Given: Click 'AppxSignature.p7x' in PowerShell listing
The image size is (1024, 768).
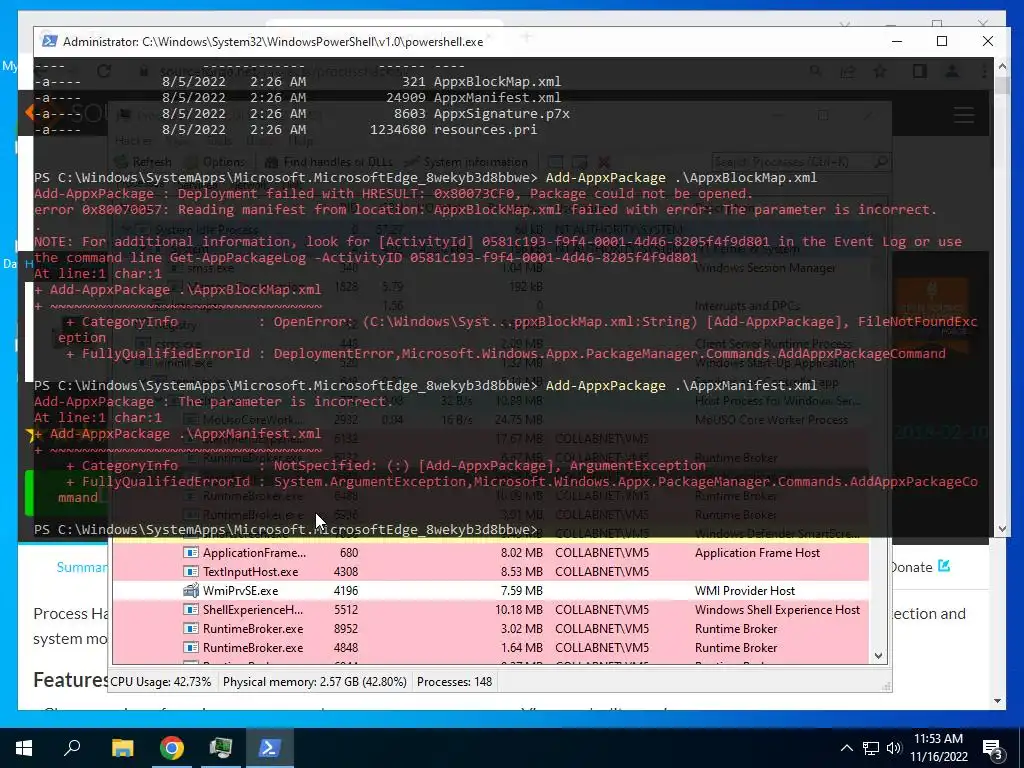Looking at the screenshot, I should pos(502,114).
